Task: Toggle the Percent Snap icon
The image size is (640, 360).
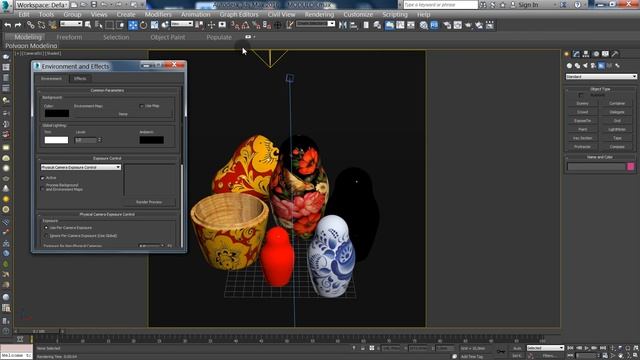Action: [256, 25]
